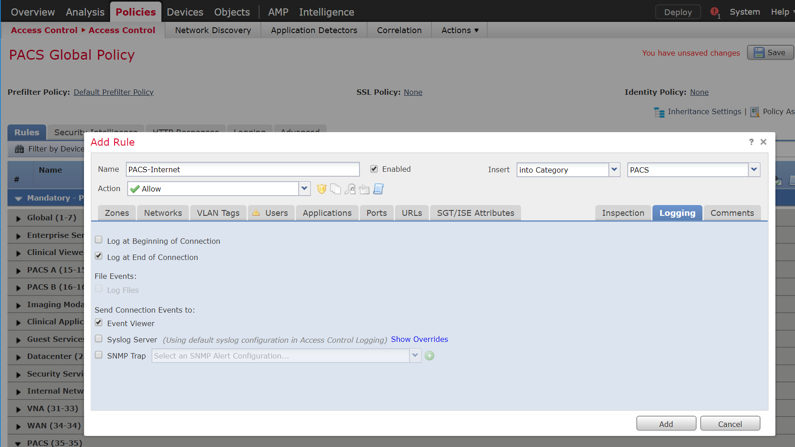The height and width of the screenshot is (447, 795).
Task: Click the logging scroll icon beside Action
Action: click(x=378, y=189)
